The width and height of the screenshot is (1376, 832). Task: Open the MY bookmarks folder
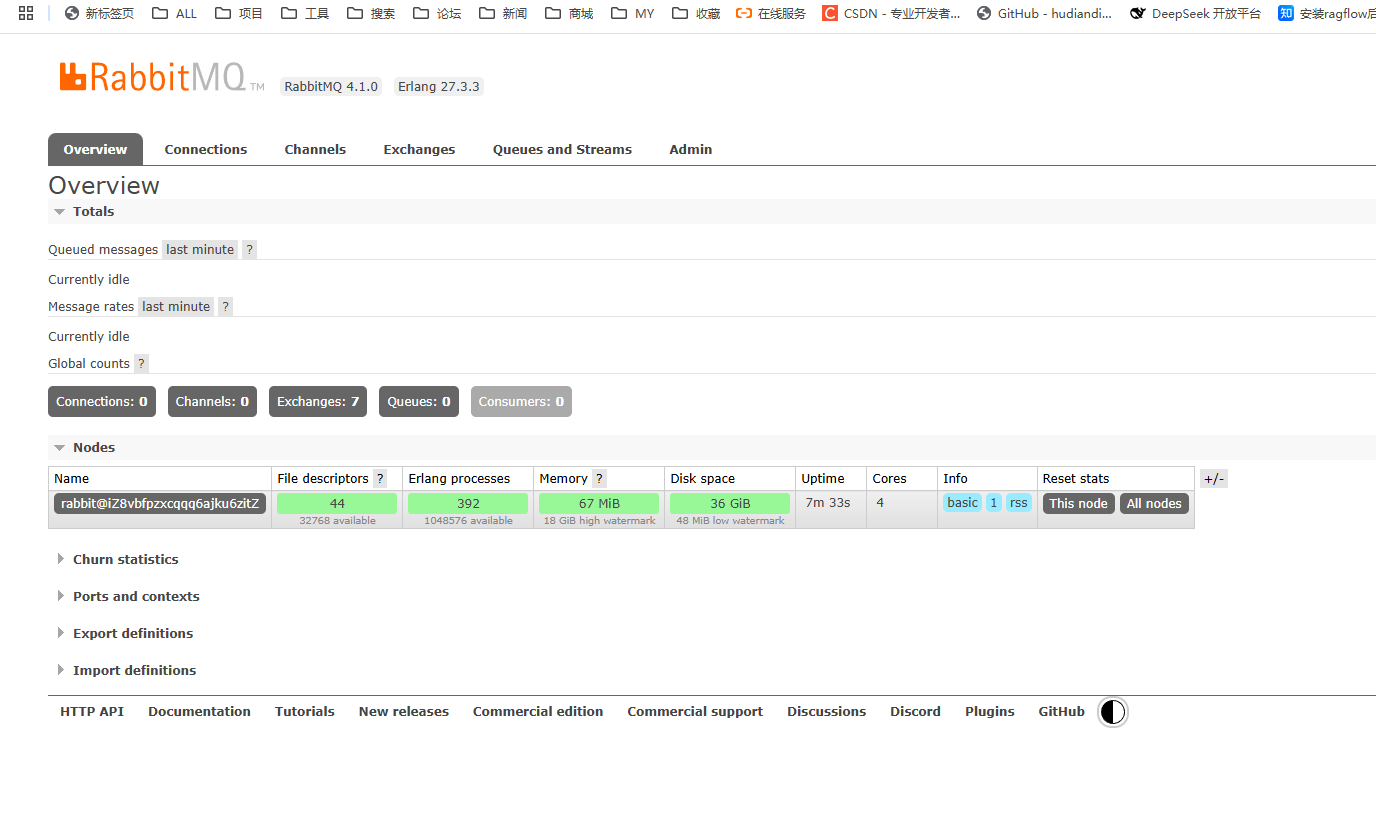click(x=632, y=13)
